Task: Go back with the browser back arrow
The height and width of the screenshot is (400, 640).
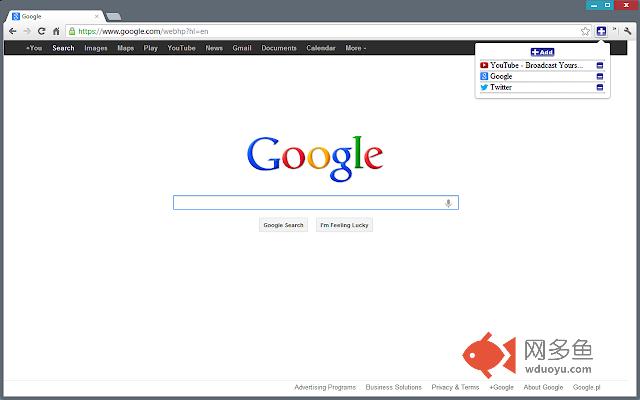Action: pos(13,31)
